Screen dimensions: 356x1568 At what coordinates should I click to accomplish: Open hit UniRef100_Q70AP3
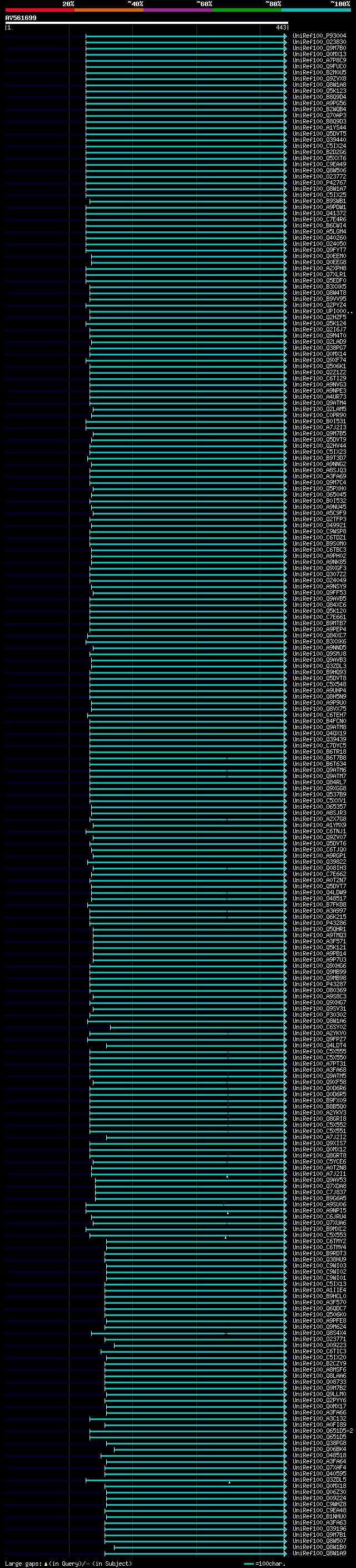tap(319, 115)
